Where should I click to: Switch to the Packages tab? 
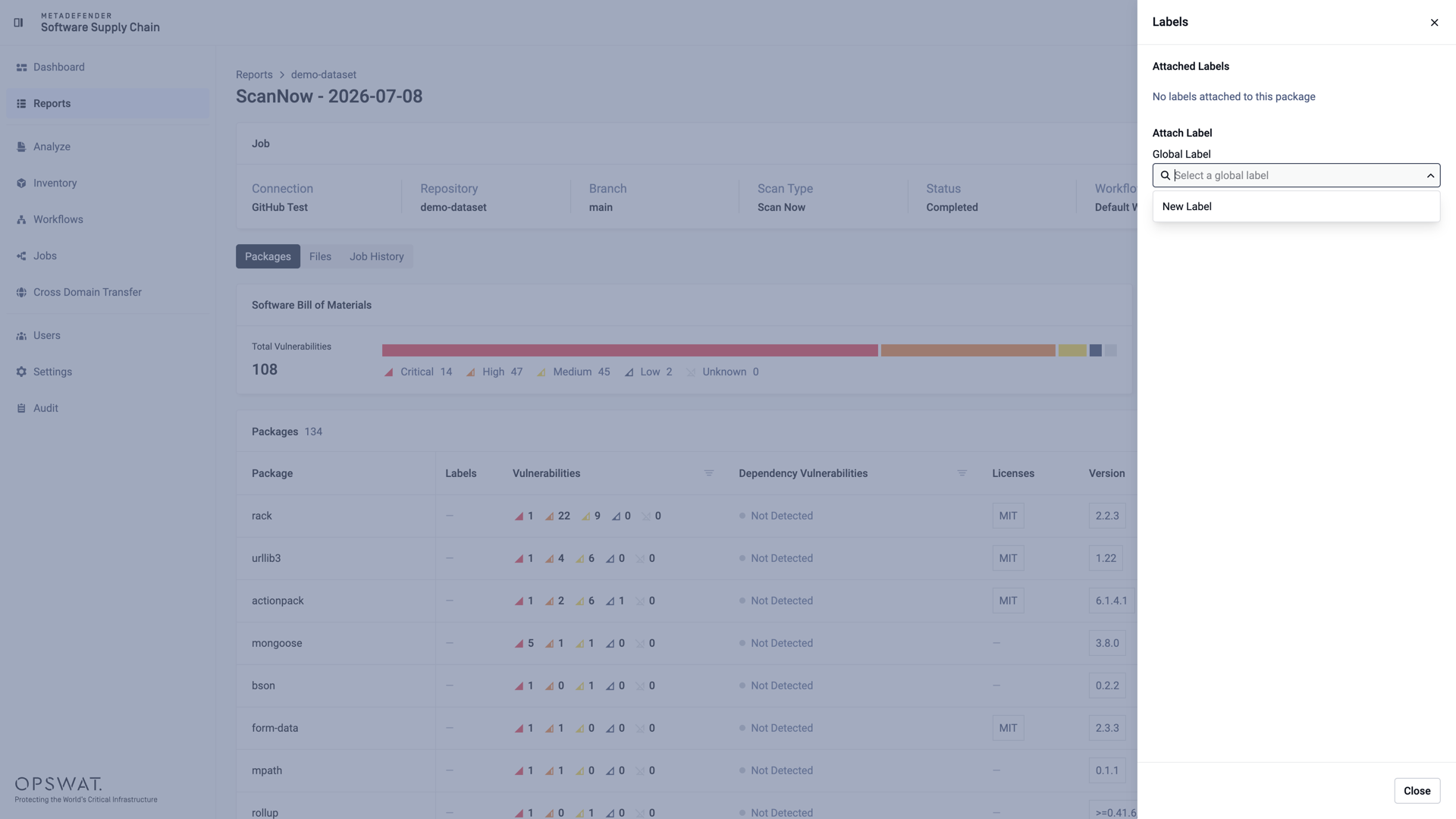268,256
